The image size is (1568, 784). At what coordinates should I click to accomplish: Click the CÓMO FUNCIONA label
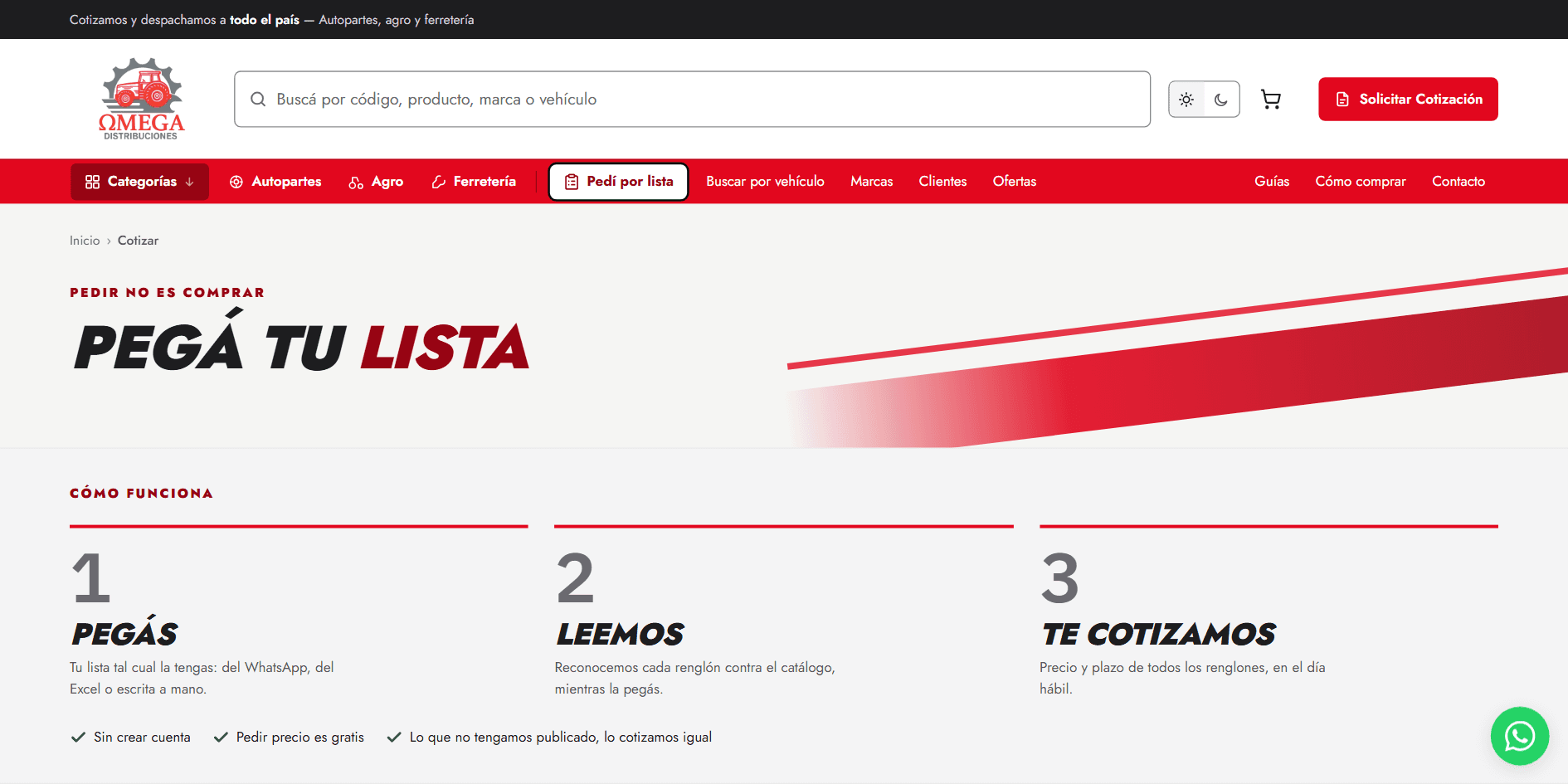[141, 494]
